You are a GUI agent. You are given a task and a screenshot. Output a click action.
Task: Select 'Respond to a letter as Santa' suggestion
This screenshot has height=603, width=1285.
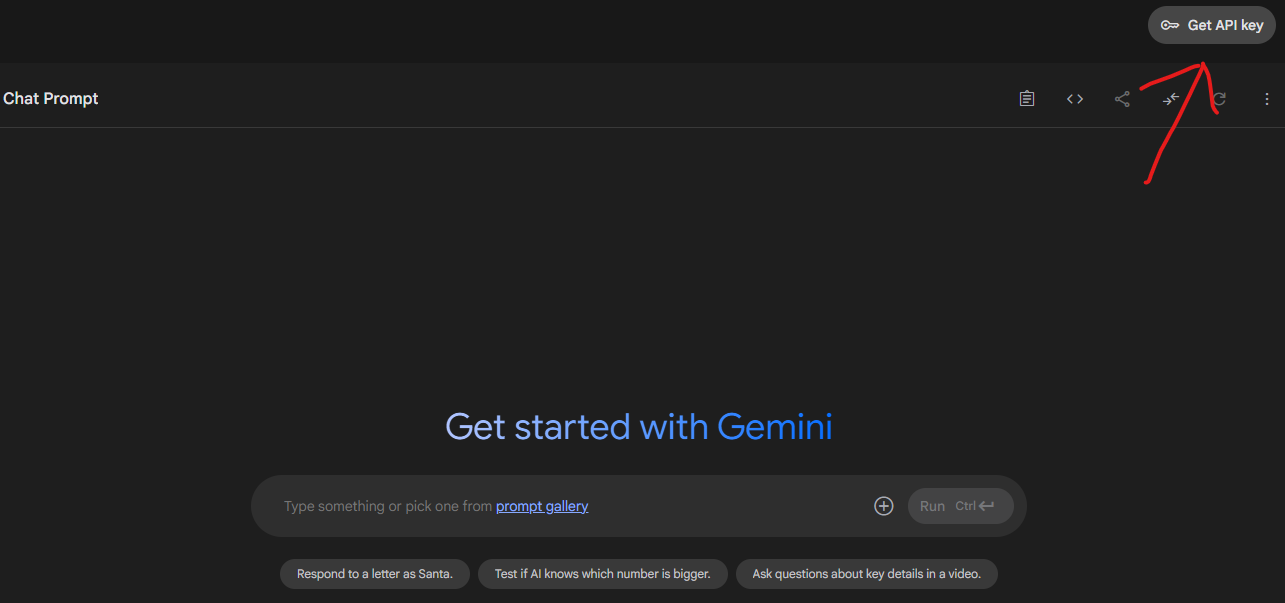[x=375, y=574]
